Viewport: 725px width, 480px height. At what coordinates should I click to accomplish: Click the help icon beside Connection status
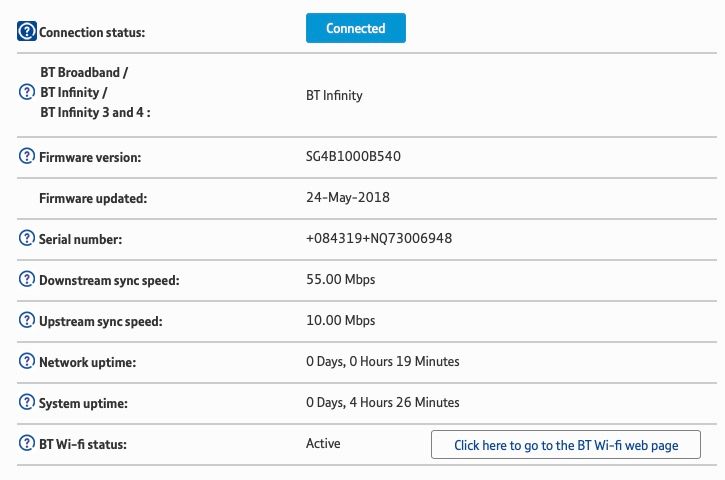[x=27, y=32]
